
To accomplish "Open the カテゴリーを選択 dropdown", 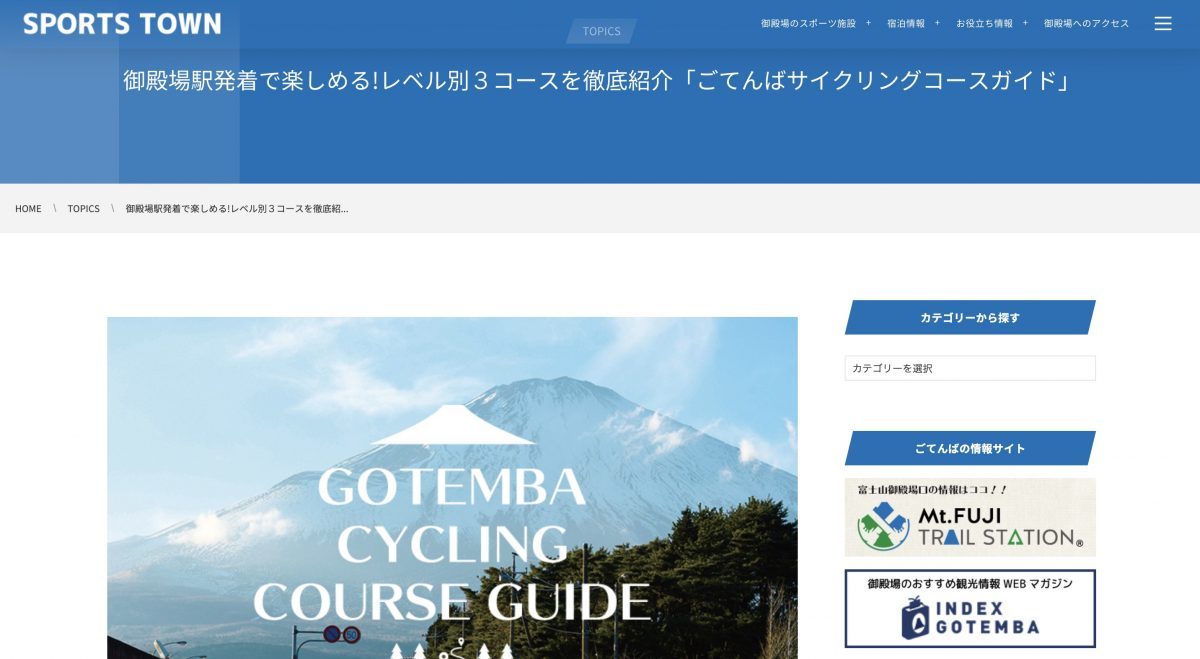I will [970, 368].
